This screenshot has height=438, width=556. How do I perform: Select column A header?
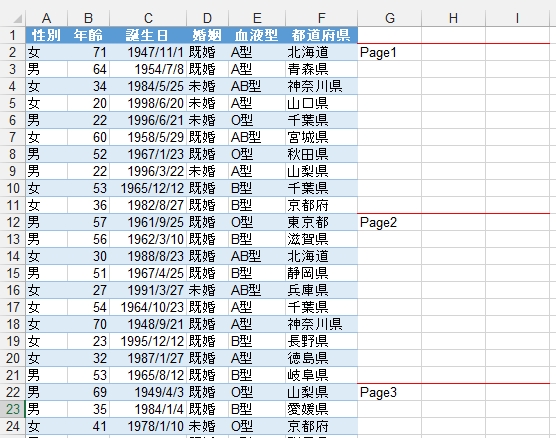(46, 18)
